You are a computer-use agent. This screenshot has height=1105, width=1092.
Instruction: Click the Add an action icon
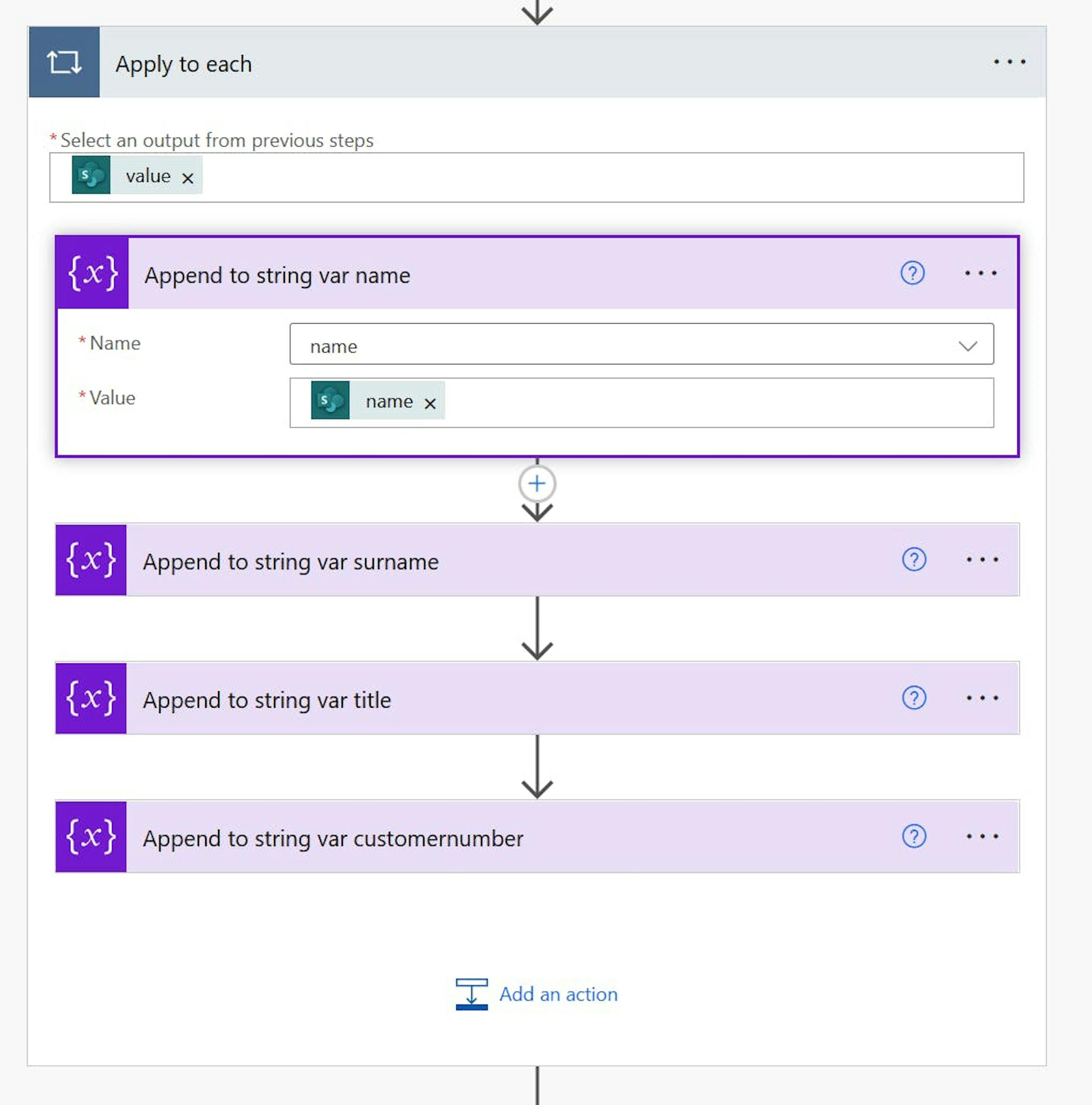(x=472, y=995)
